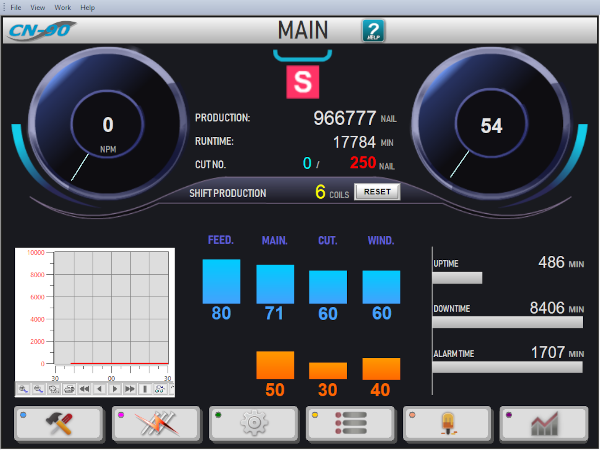
Task: Click the NPM speed gauge value 0
Action: [x=108, y=125]
